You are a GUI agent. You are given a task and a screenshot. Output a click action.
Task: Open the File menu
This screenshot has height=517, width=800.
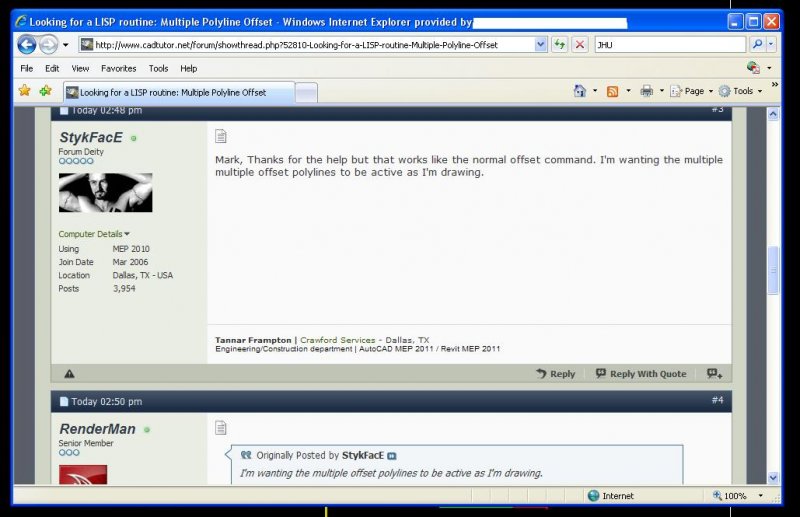point(27,68)
